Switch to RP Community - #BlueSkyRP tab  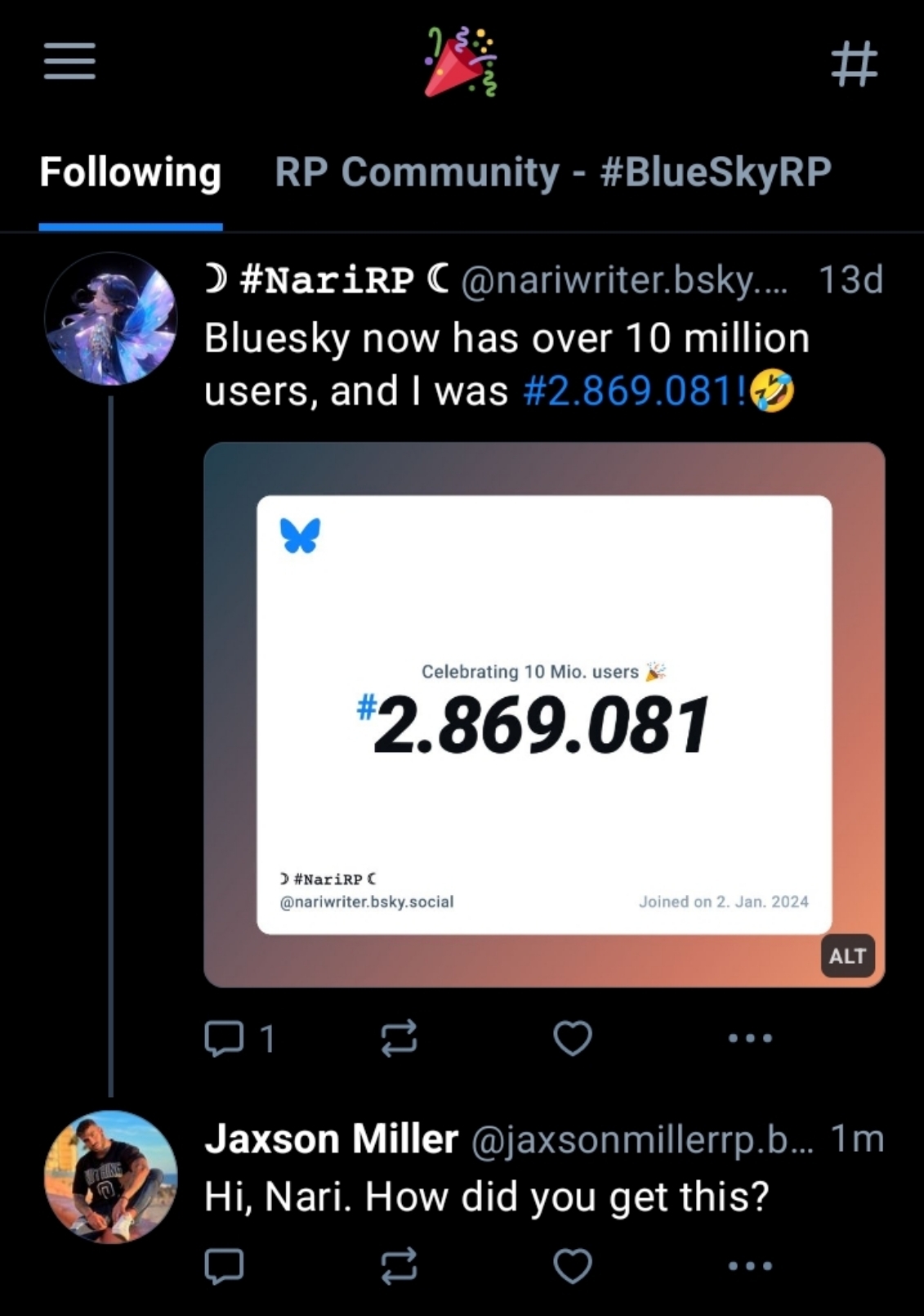(x=552, y=172)
